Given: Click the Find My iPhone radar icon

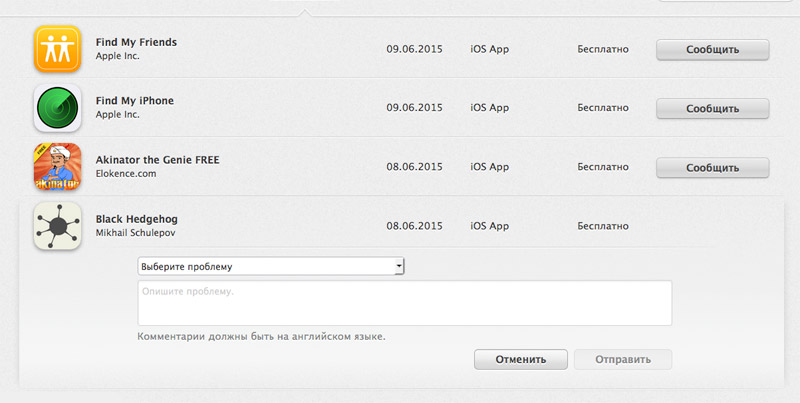Looking at the screenshot, I should click(x=57, y=108).
